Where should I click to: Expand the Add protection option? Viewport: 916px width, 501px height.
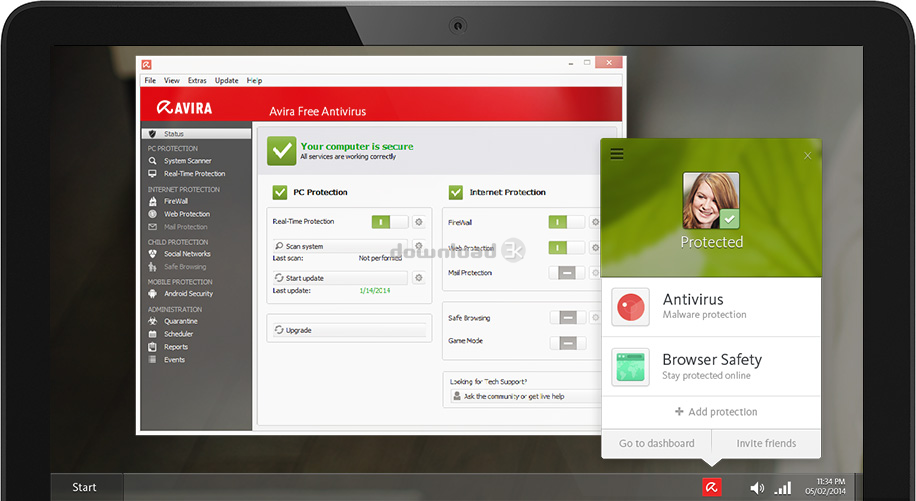point(715,412)
